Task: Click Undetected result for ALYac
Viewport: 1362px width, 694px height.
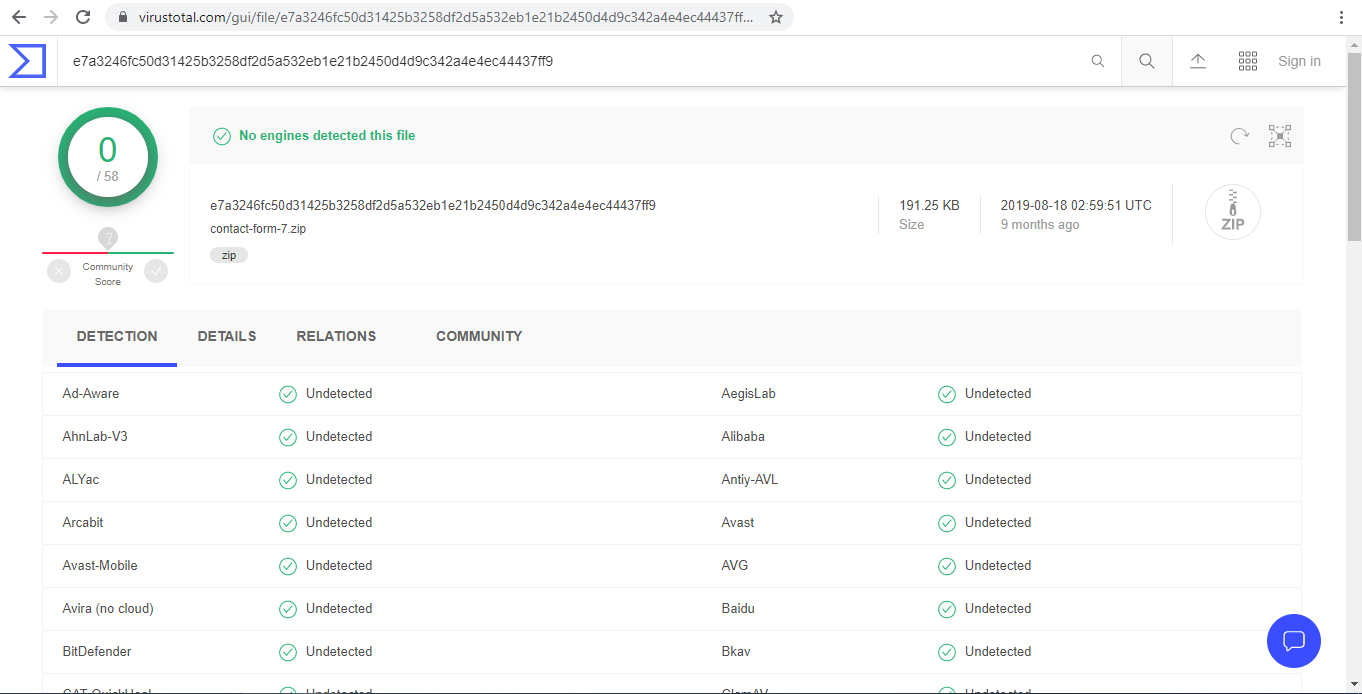Action: tap(339, 480)
